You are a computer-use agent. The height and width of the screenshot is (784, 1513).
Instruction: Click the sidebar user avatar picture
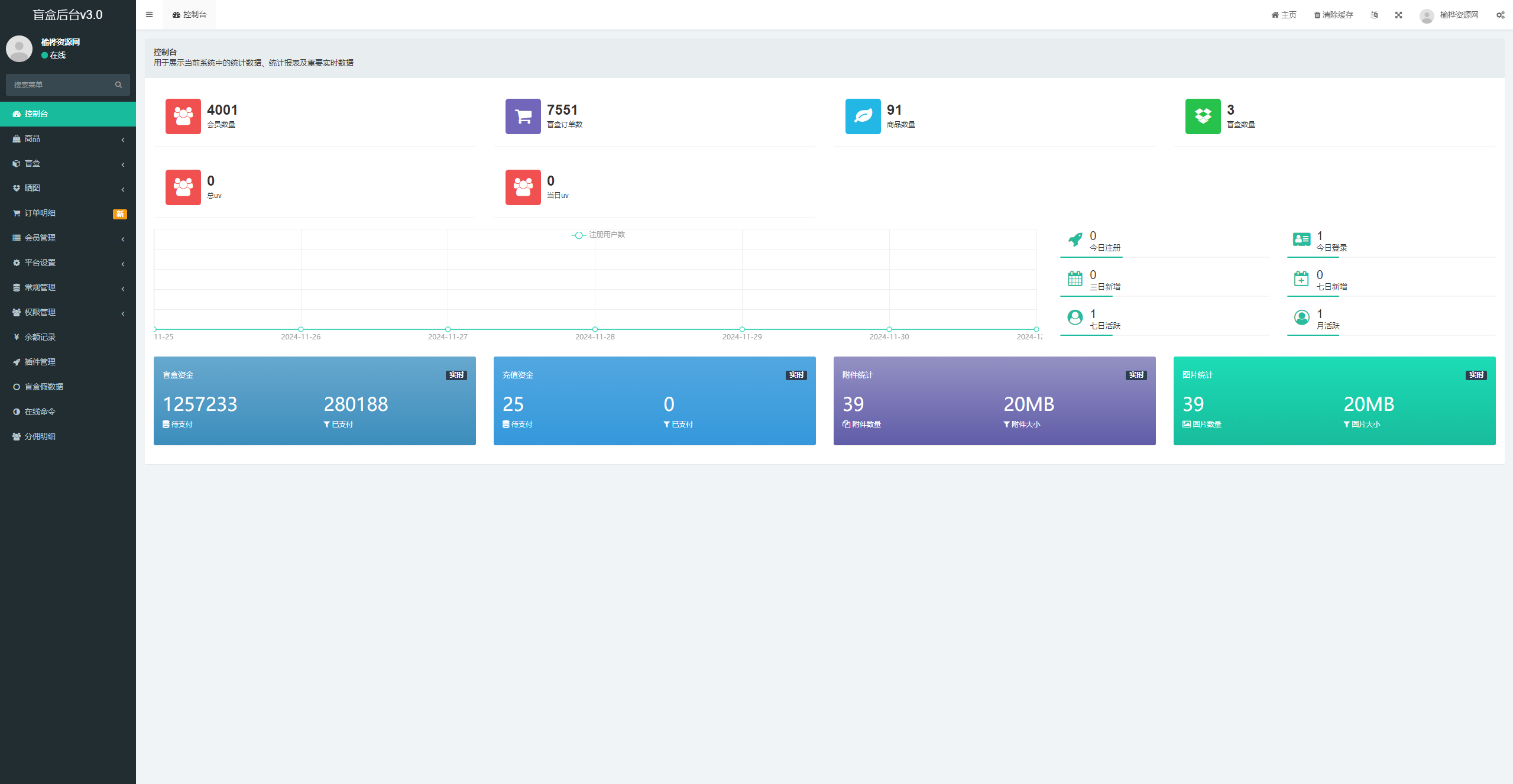[x=19, y=48]
